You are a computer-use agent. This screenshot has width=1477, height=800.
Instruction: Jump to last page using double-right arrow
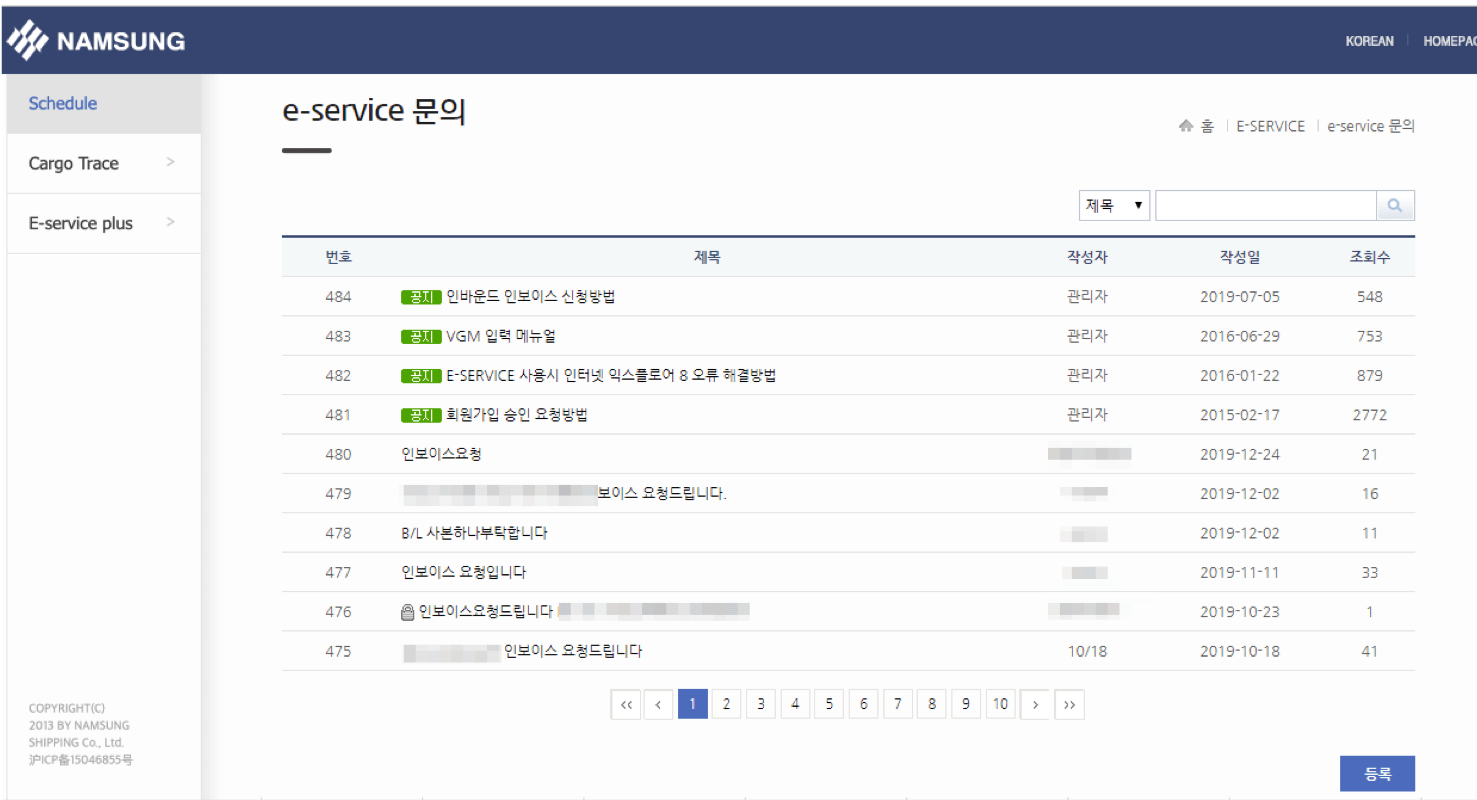[1069, 705]
